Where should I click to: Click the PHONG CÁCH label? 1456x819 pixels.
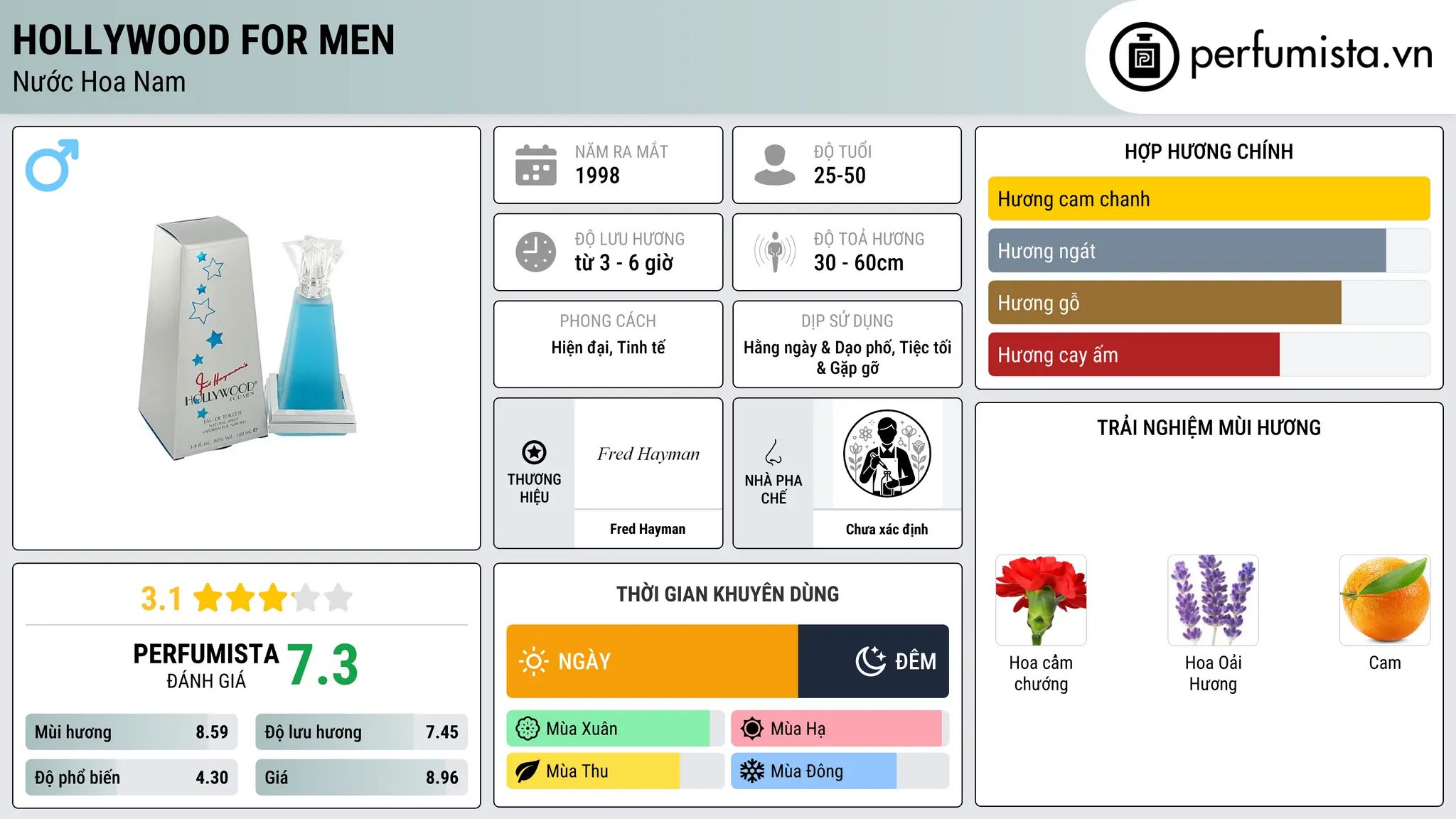[x=608, y=321]
